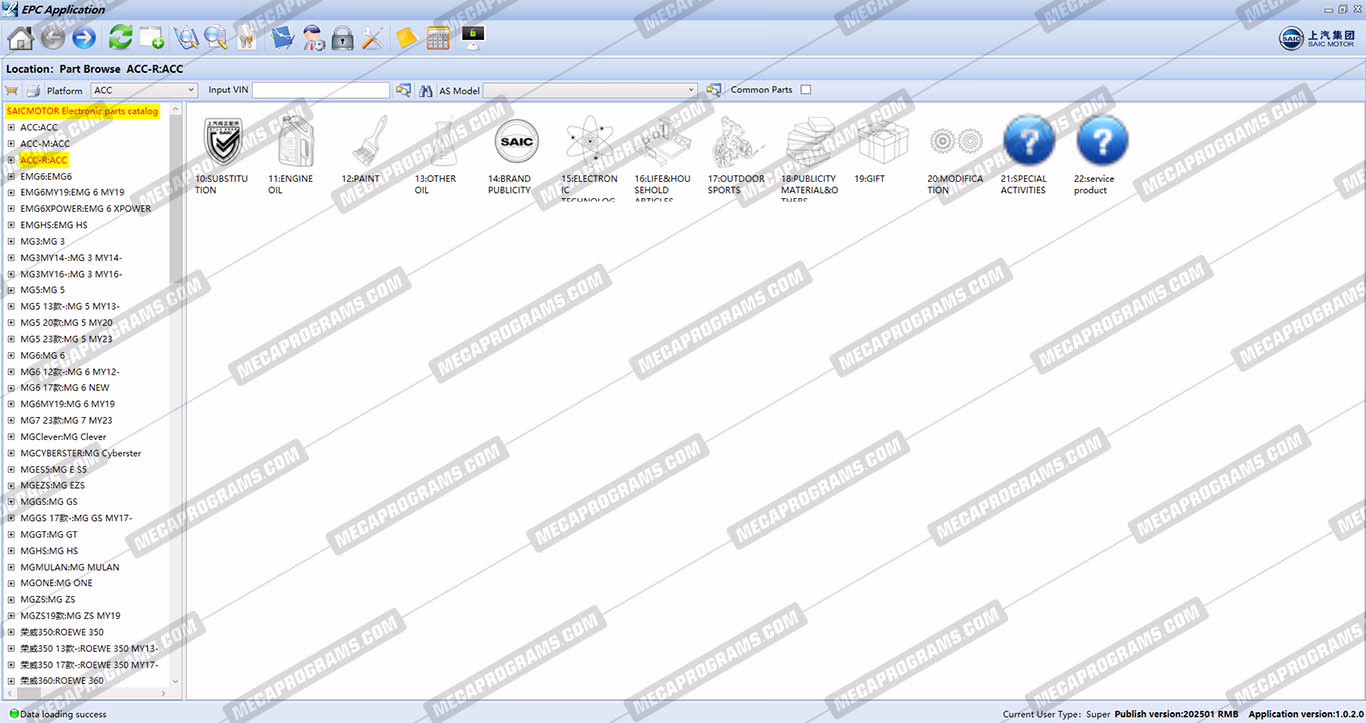Image resolution: width=1366 pixels, height=723 pixels.
Task: Expand the MGCYBERSTER:MG Cyberster node
Action: click(11, 453)
